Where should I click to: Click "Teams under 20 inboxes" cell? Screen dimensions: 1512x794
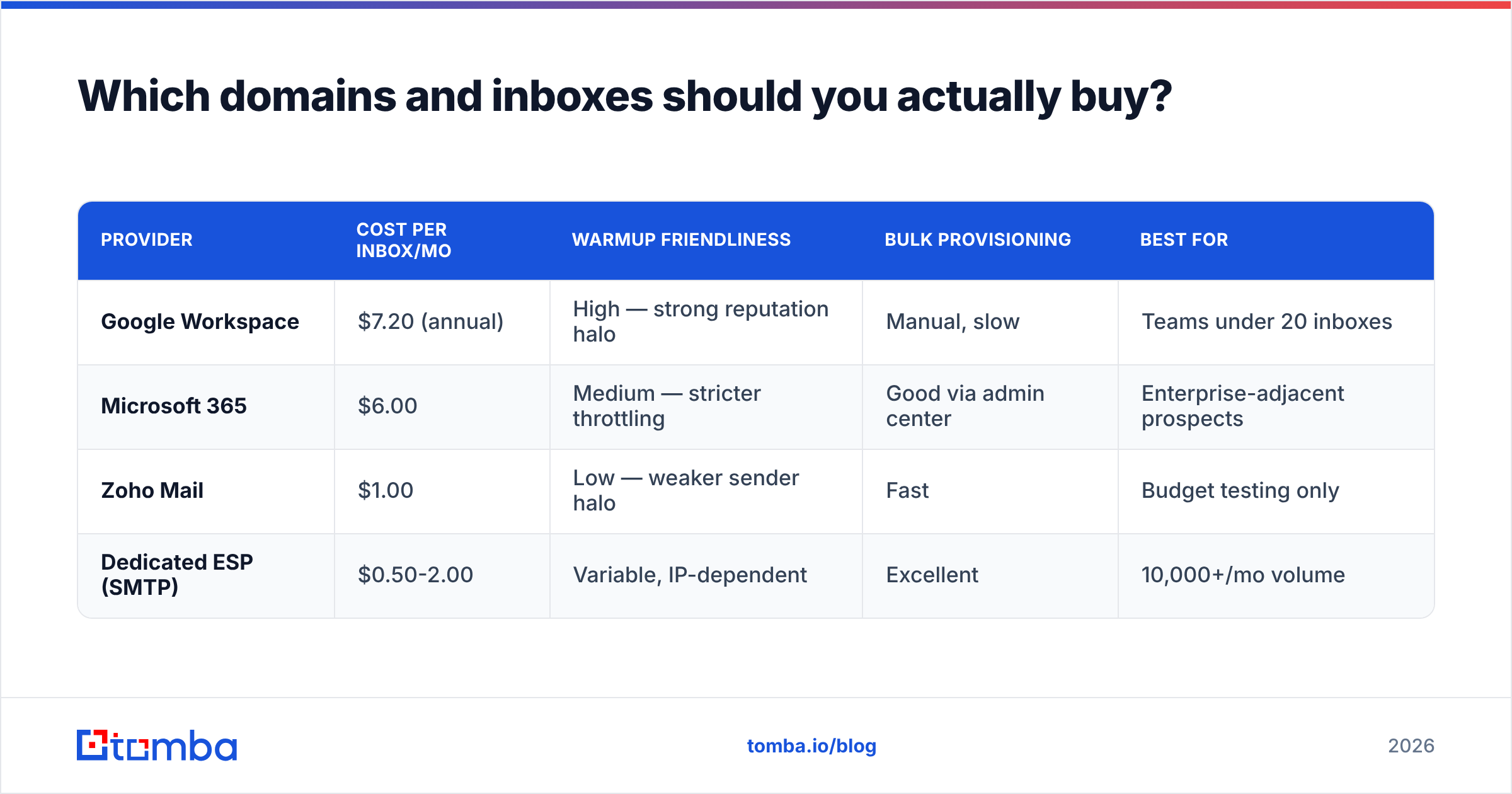click(1276, 322)
